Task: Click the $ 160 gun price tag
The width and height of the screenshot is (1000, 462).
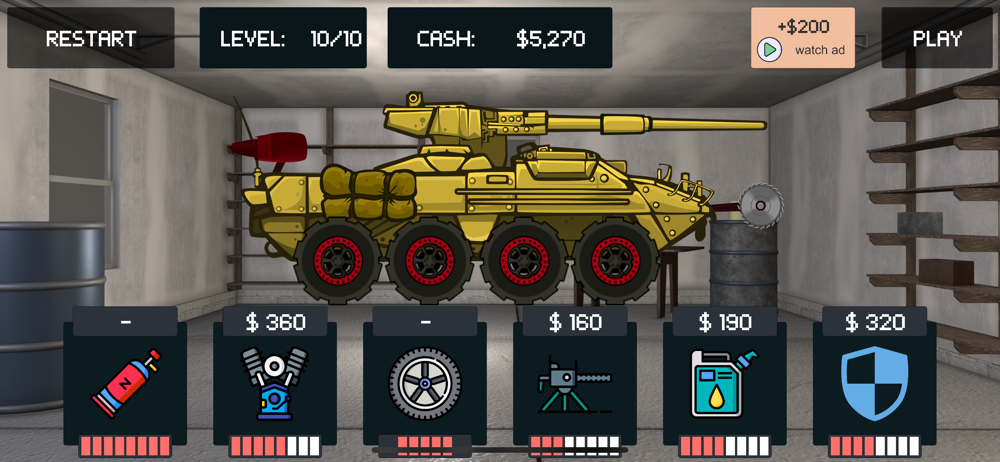Action: click(x=575, y=322)
